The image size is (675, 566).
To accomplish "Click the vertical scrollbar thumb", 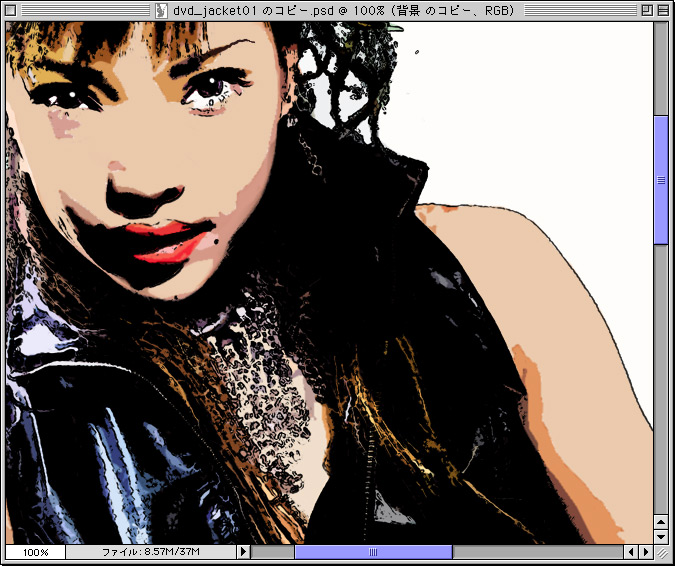I will 661,180.
